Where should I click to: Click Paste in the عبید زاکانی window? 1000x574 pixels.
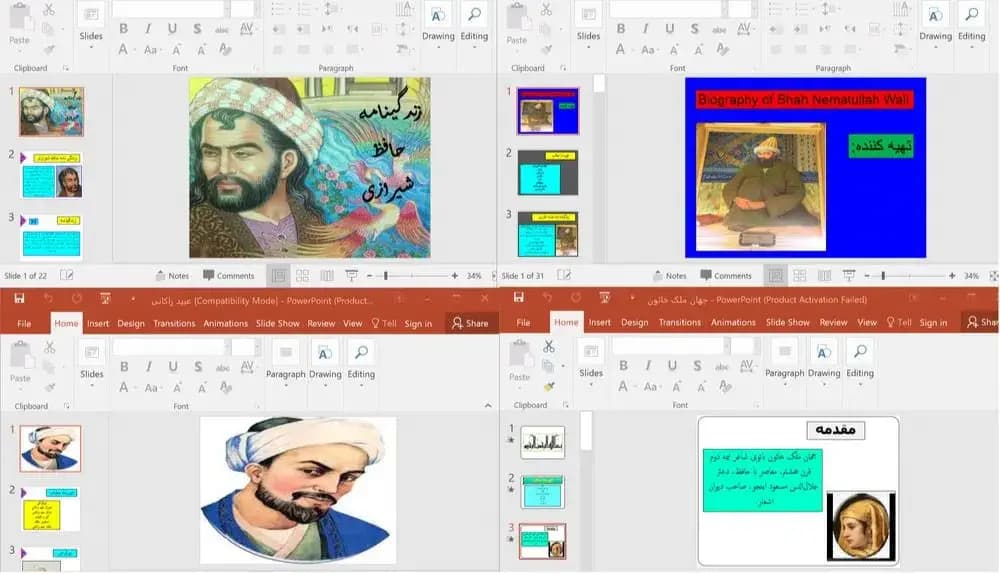point(20,361)
